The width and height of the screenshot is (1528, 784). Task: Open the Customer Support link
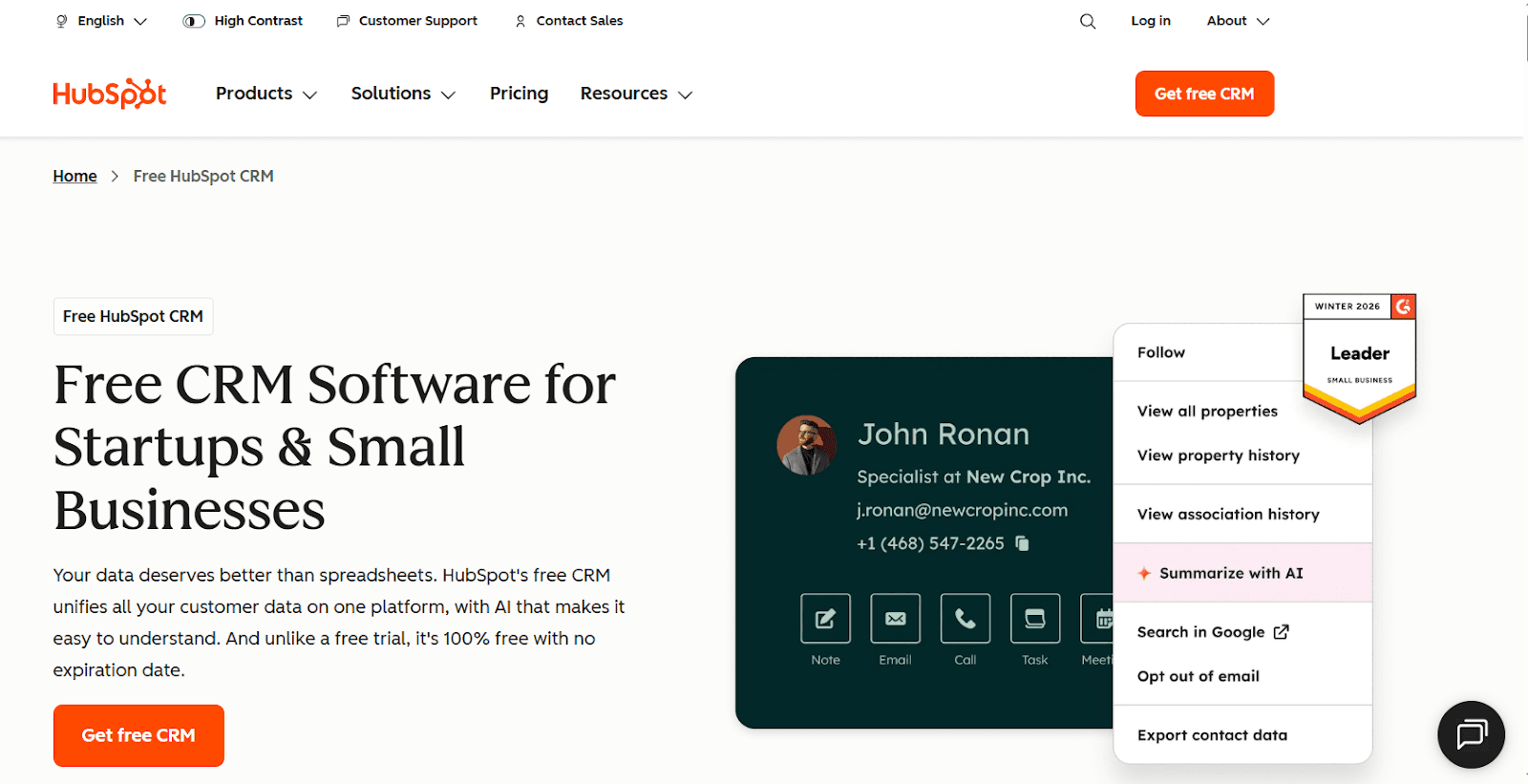407,21
